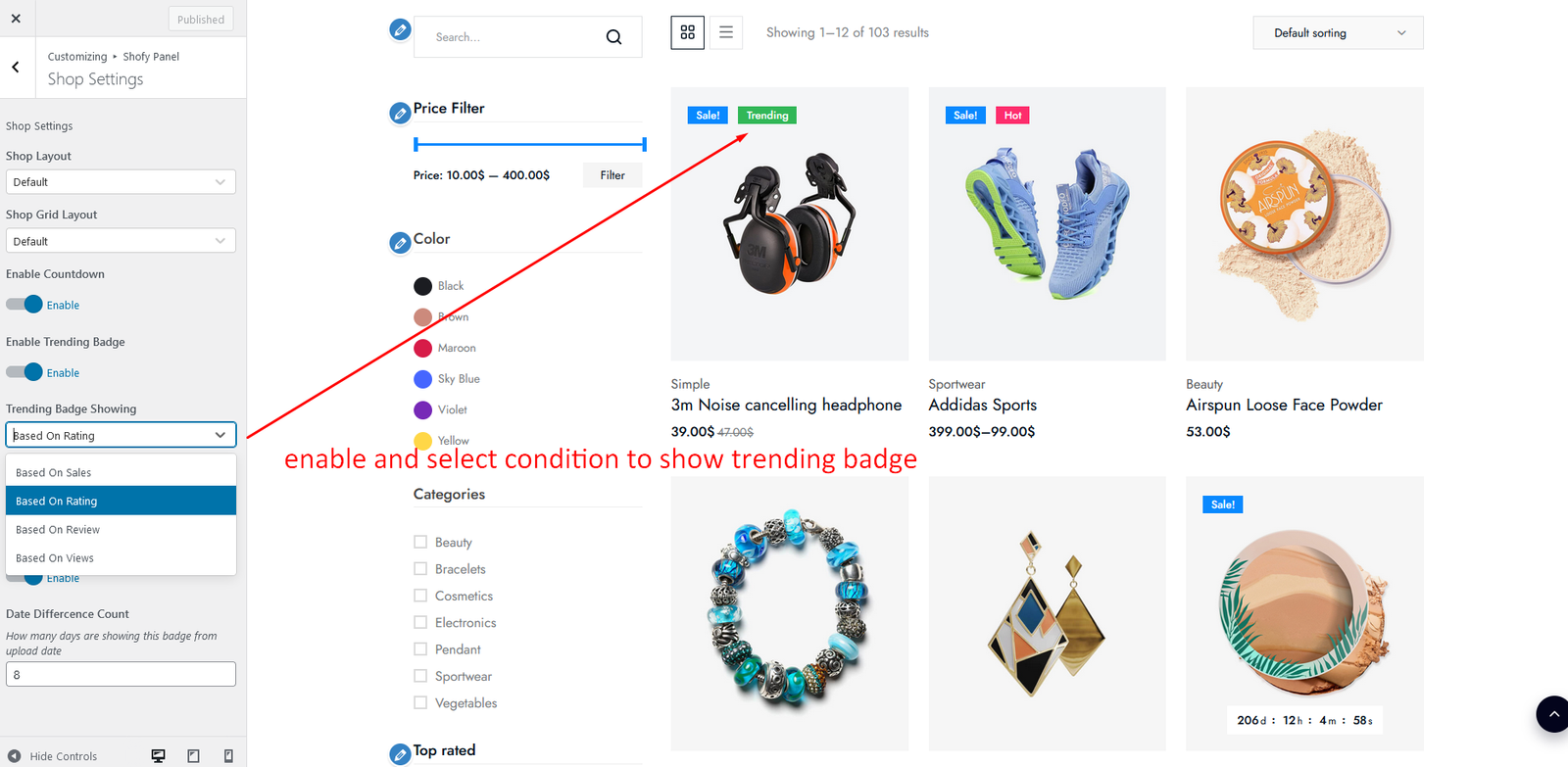
Task: Click the Date Difference Count input field
Action: 121,674
